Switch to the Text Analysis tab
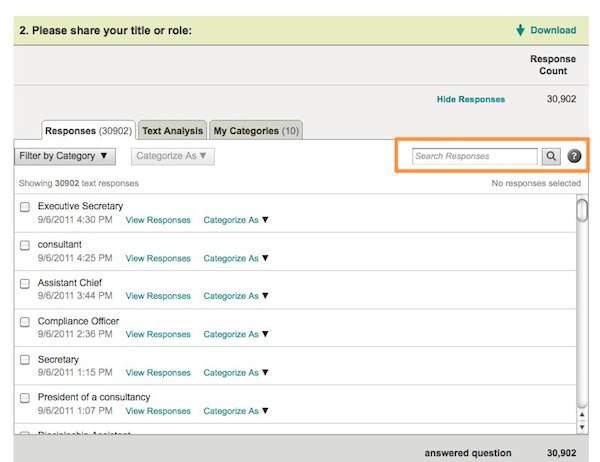The height and width of the screenshot is (462, 600). point(173,131)
